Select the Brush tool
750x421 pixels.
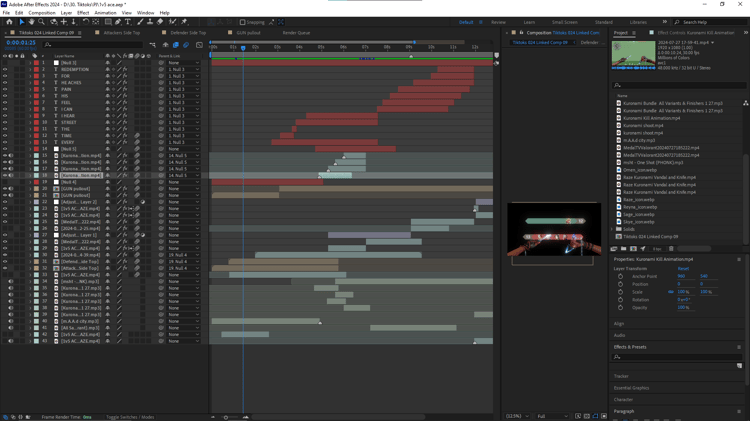(140, 22)
